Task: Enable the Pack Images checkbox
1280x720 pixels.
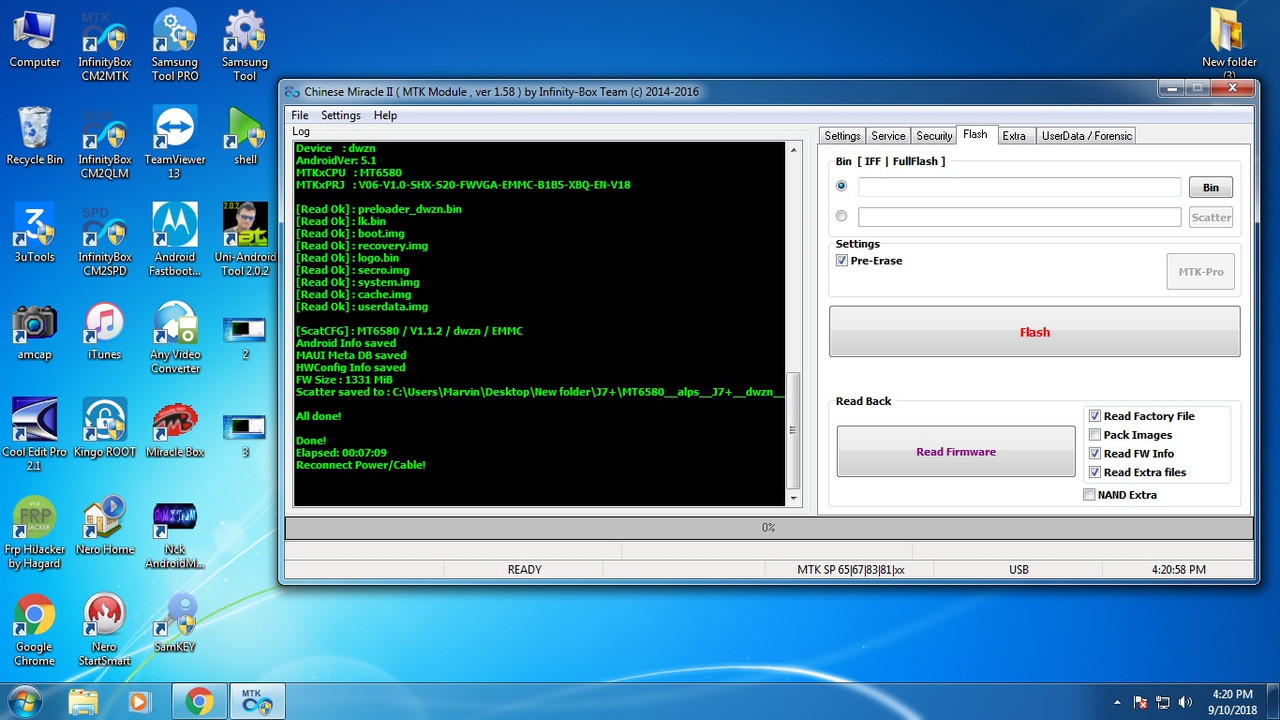Action: [x=1095, y=435]
